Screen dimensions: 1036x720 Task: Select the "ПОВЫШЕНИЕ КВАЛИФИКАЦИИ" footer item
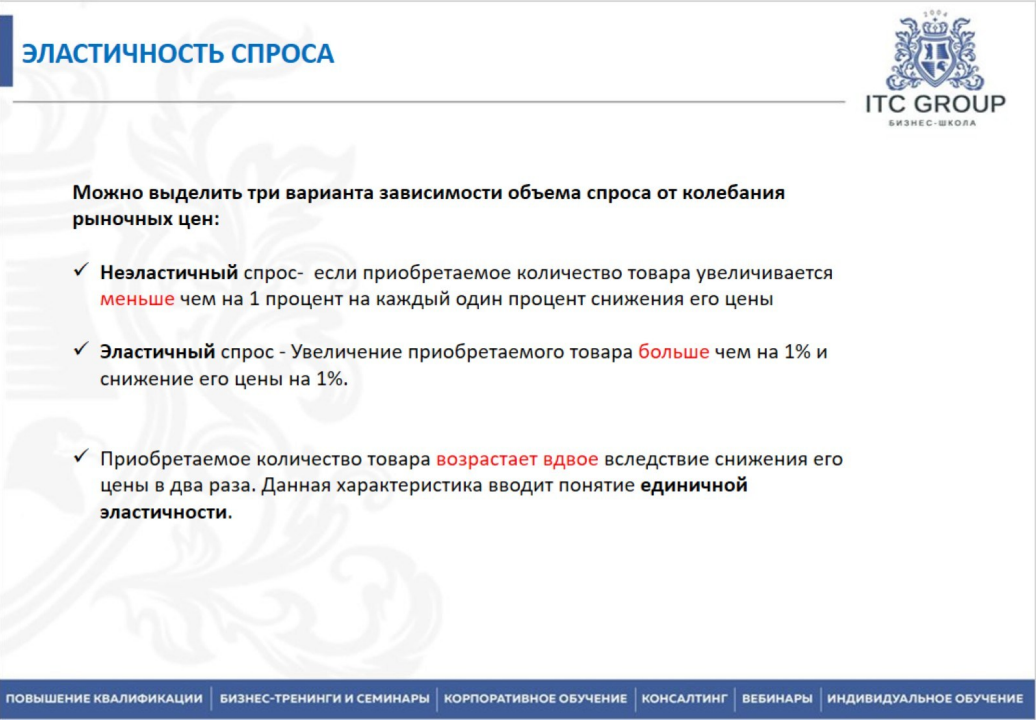pyautogui.click(x=104, y=698)
